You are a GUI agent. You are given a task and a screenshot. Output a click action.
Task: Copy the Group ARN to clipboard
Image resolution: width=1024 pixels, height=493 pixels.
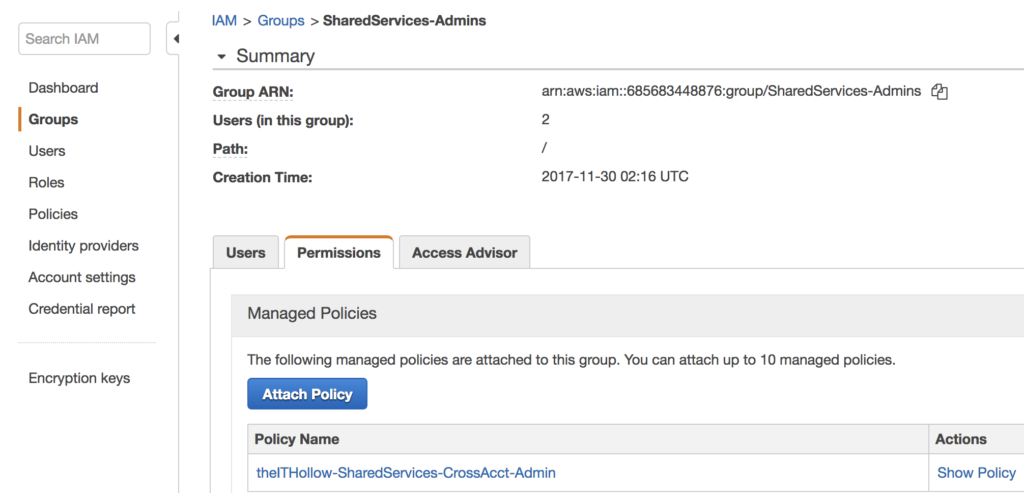click(939, 92)
